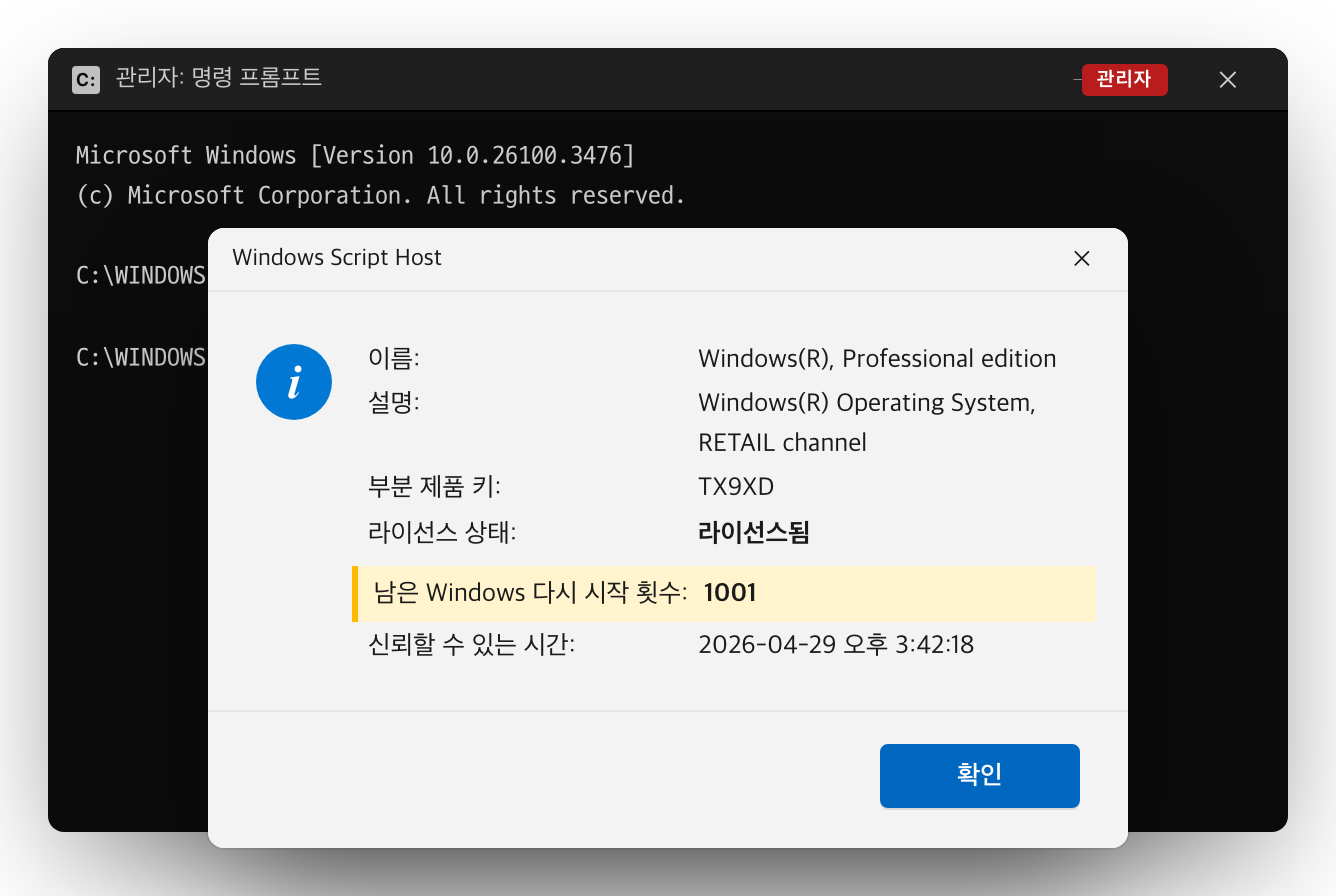Click the RETAIL channel text
1336x896 pixels.
click(782, 442)
